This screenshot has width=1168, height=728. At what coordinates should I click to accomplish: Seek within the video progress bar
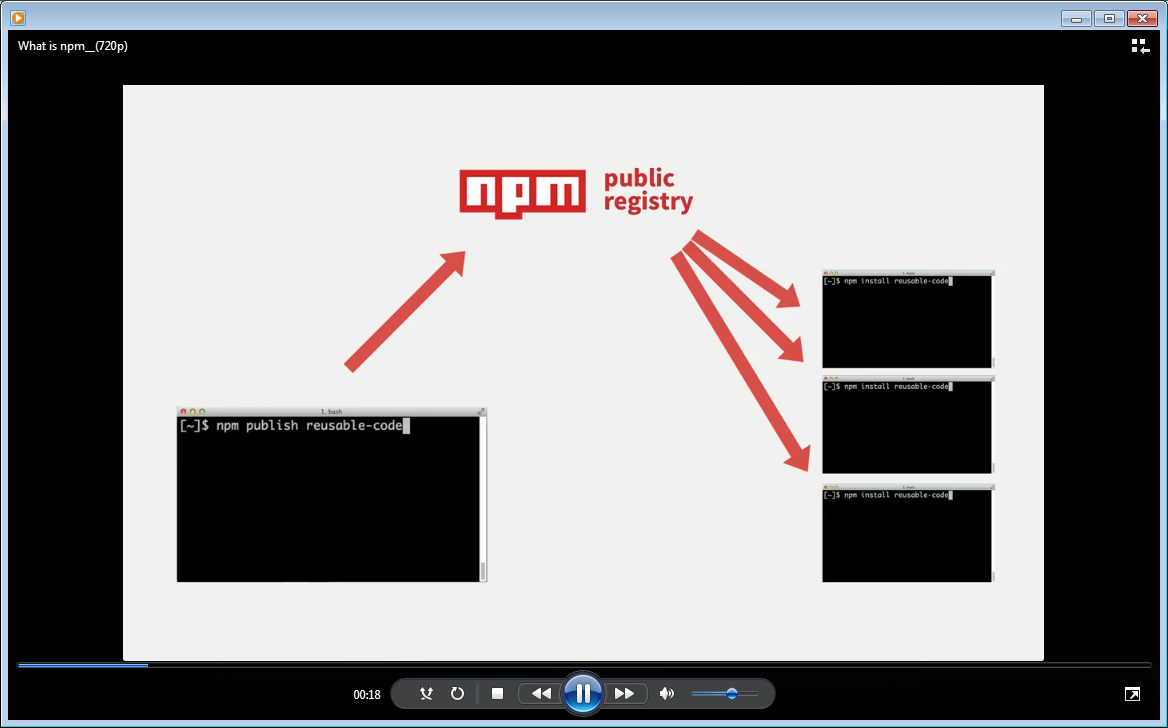click(584, 665)
